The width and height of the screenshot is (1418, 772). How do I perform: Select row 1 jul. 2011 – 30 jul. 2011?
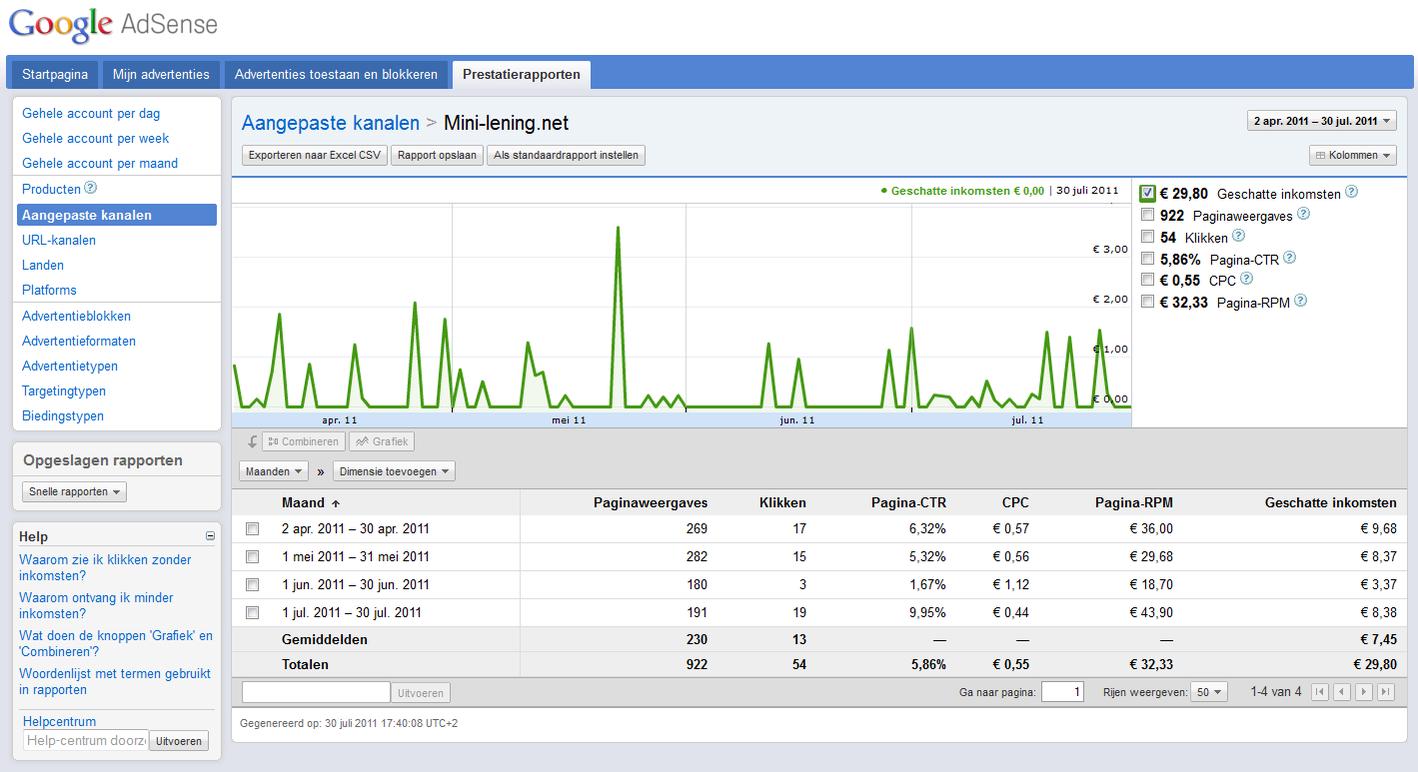click(x=252, y=613)
